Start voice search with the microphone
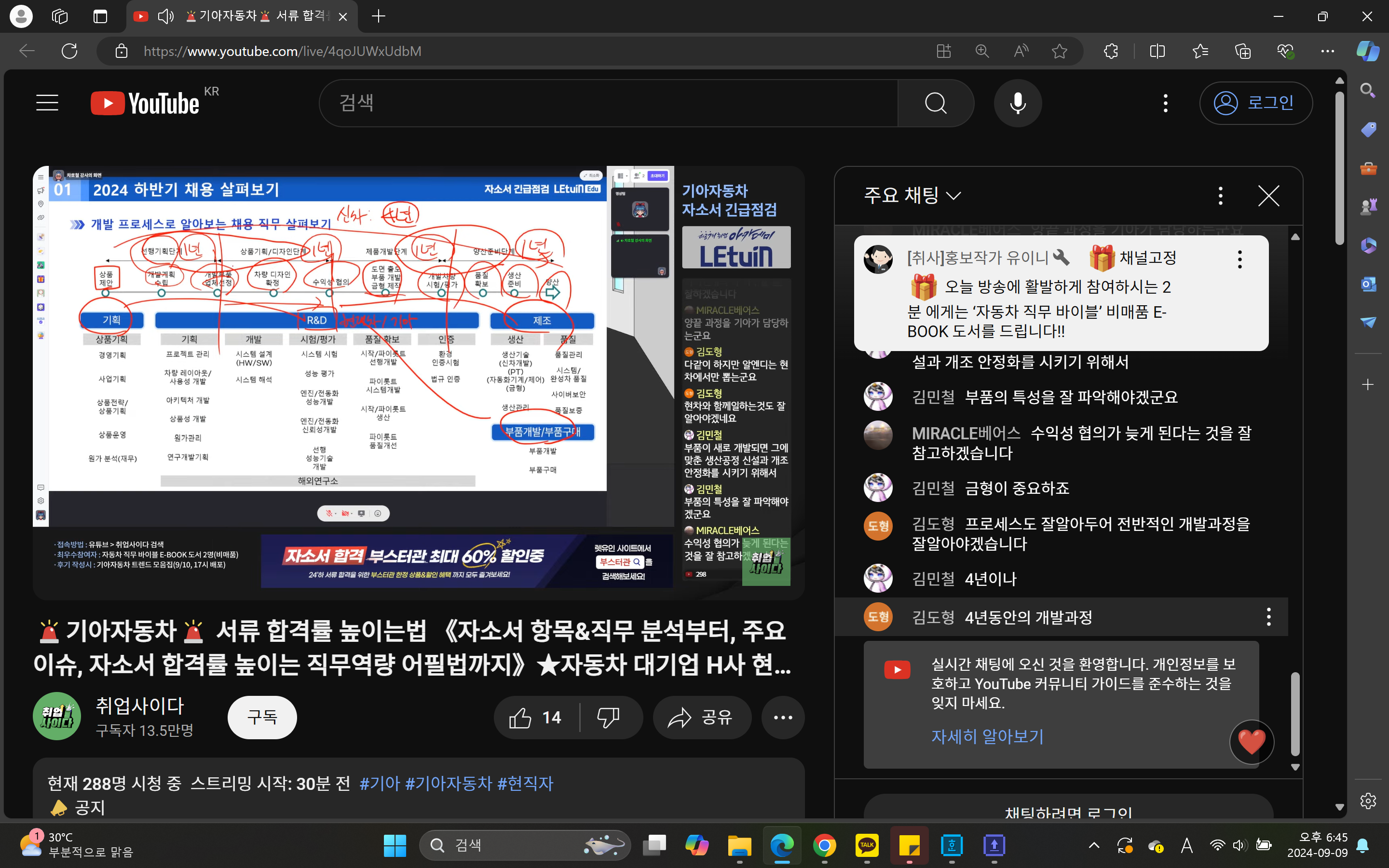1389x868 pixels. (1018, 103)
